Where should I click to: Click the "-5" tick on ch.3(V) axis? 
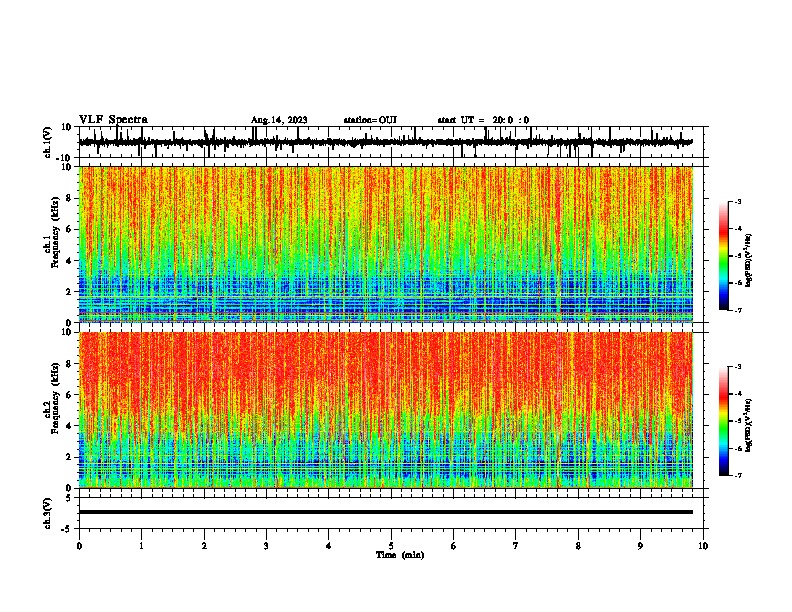pyautogui.click(x=67, y=529)
